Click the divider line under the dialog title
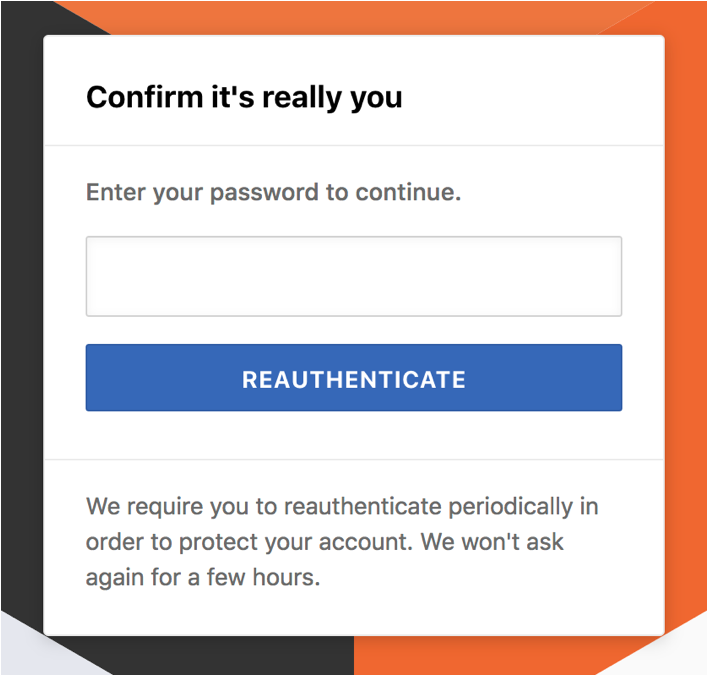The width and height of the screenshot is (707, 675). [x=354, y=146]
